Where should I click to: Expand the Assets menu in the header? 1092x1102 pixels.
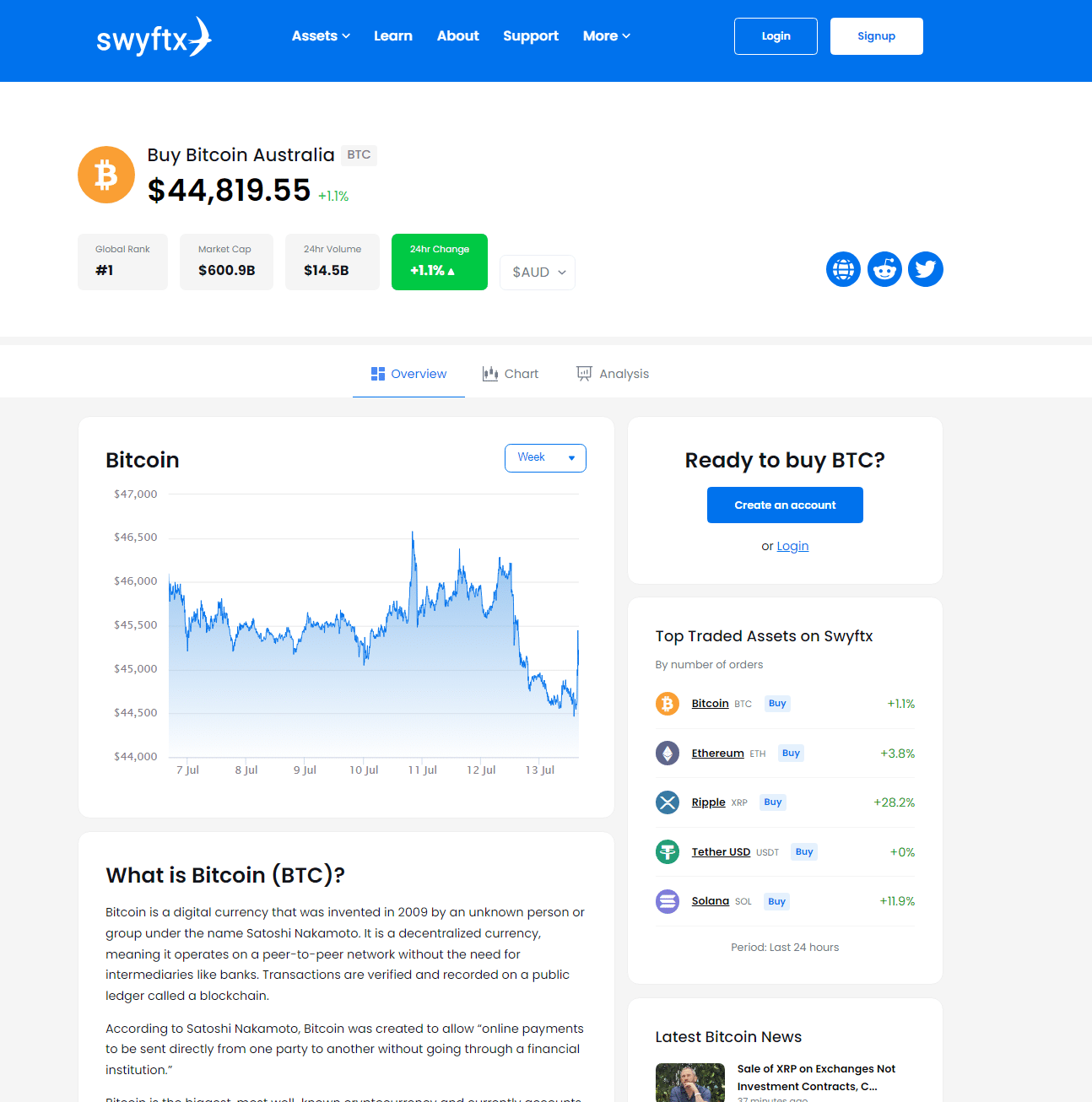coord(321,36)
